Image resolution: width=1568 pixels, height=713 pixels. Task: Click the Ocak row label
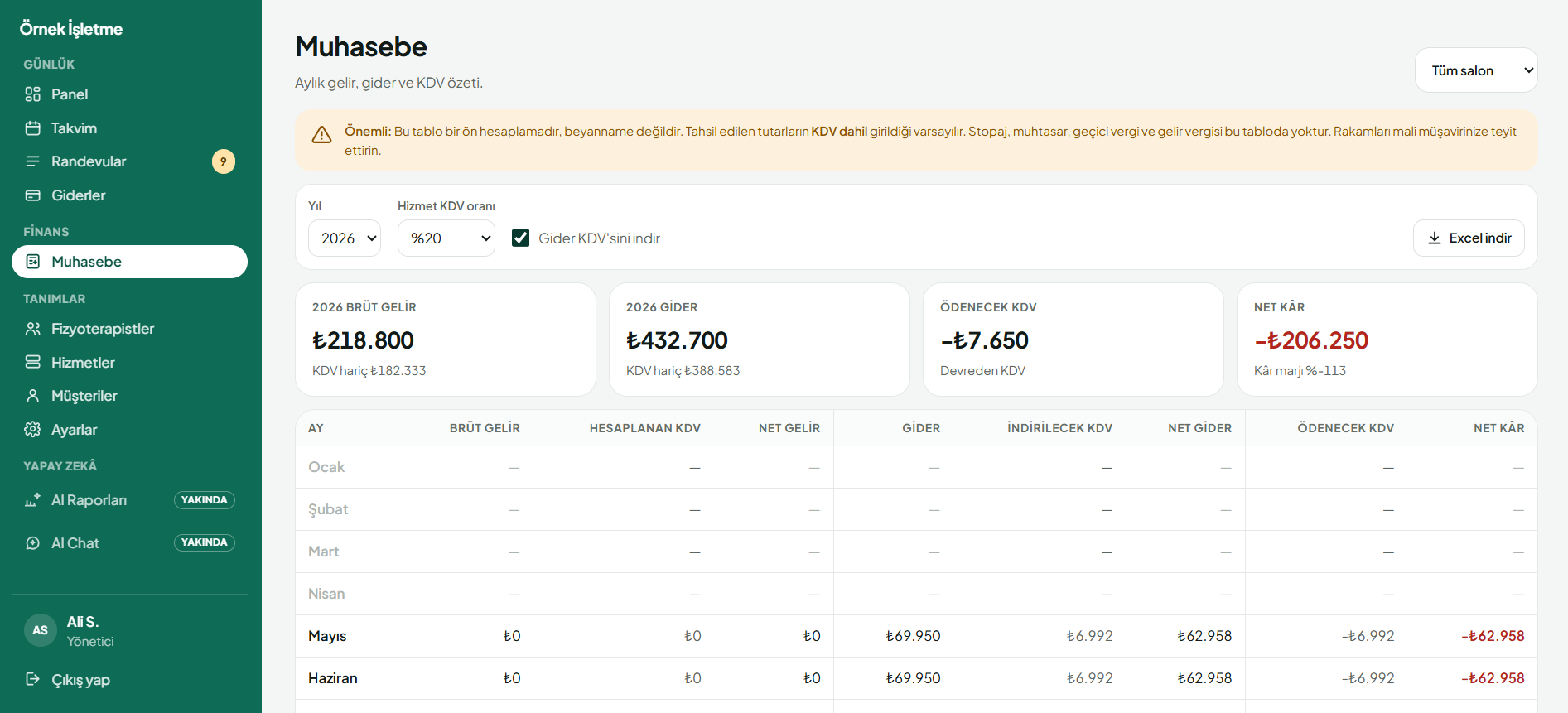[326, 467]
